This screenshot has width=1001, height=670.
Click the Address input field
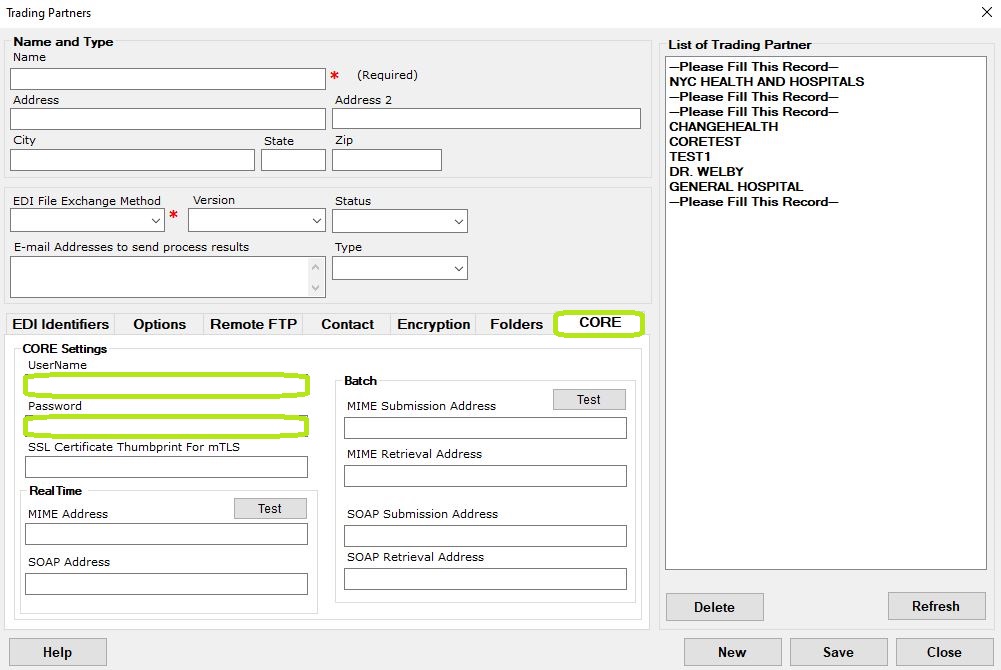[x=168, y=119]
